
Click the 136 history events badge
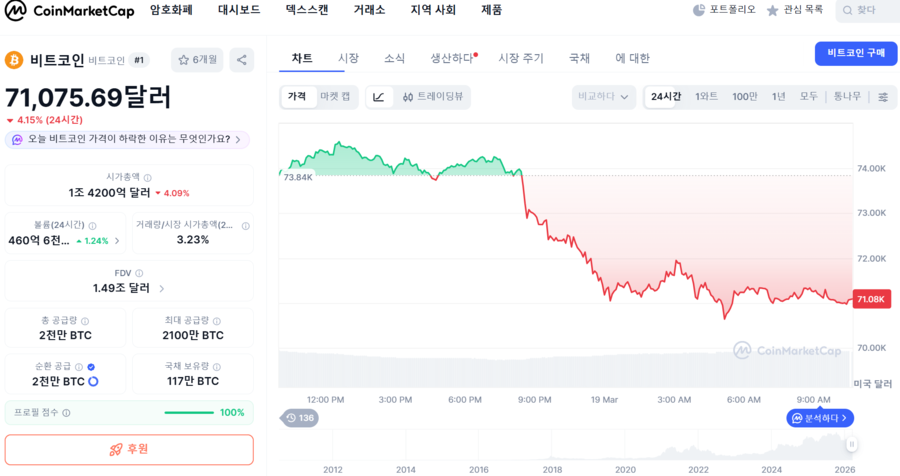pos(299,417)
